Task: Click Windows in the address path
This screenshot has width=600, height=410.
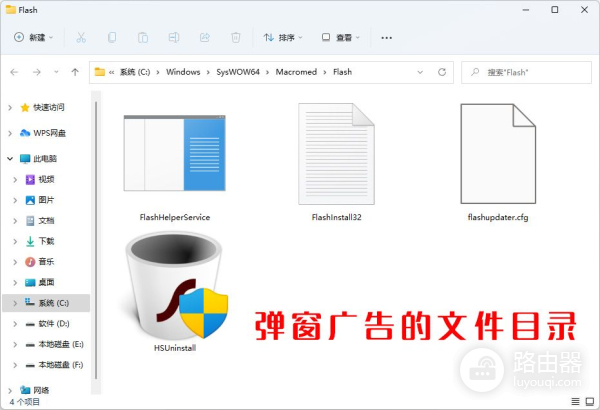Action: point(183,72)
